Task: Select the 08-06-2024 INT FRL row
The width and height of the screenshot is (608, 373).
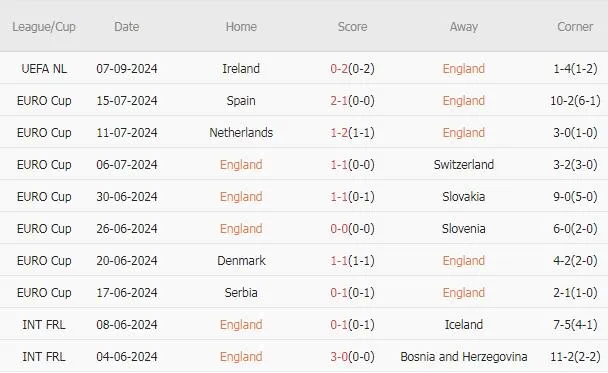Action: coord(304,325)
